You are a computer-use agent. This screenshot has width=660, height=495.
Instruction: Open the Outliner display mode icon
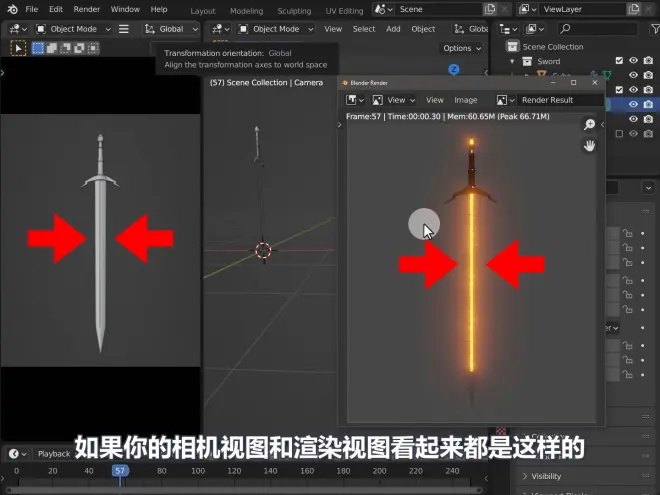coord(535,29)
